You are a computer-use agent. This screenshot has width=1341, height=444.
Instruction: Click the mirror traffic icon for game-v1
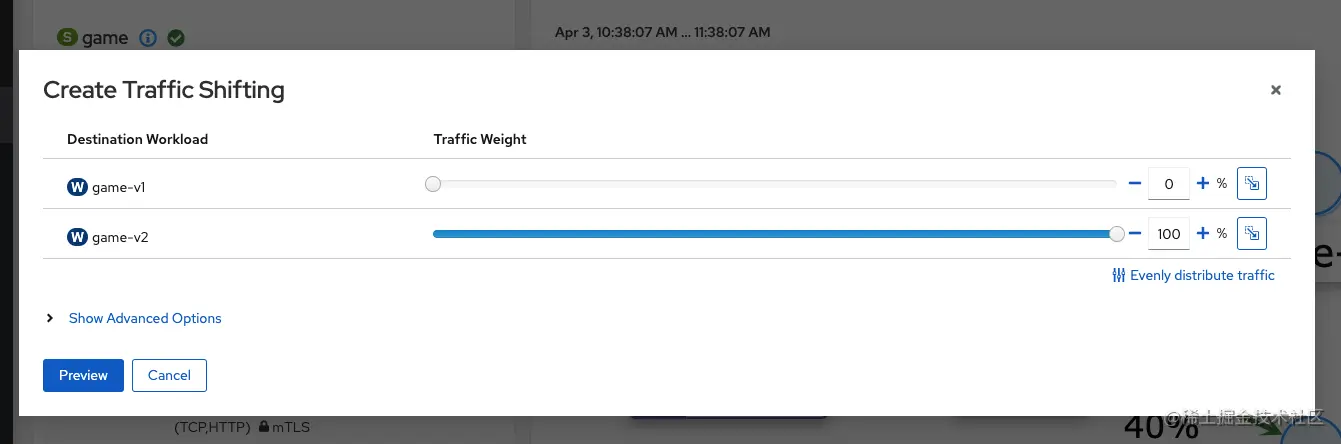(1252, 184)
